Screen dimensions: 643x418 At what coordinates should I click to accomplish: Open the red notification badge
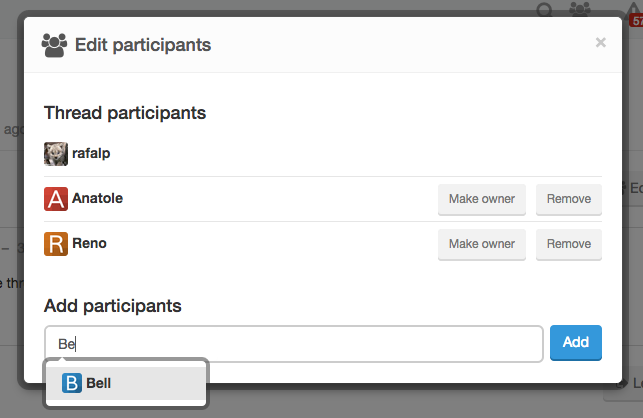click(636, 14)
